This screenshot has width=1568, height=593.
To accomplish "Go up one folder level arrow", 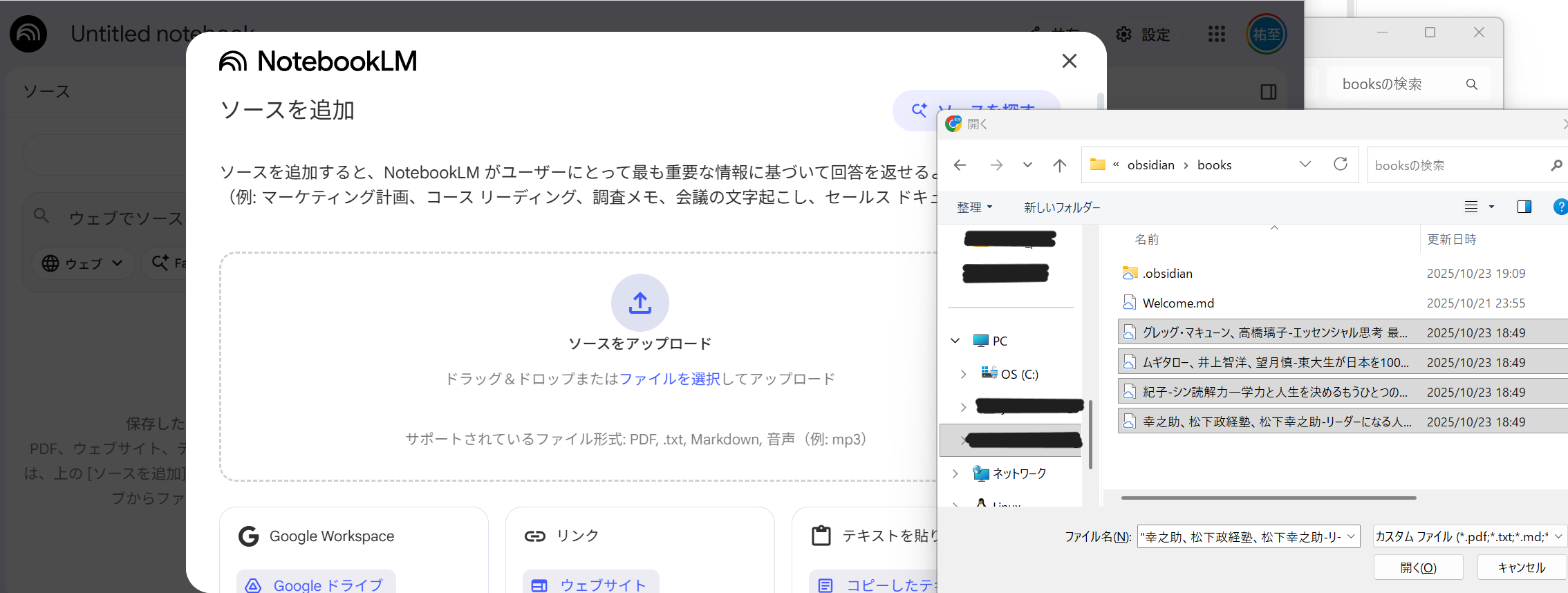I will [x=1059, y=165].
